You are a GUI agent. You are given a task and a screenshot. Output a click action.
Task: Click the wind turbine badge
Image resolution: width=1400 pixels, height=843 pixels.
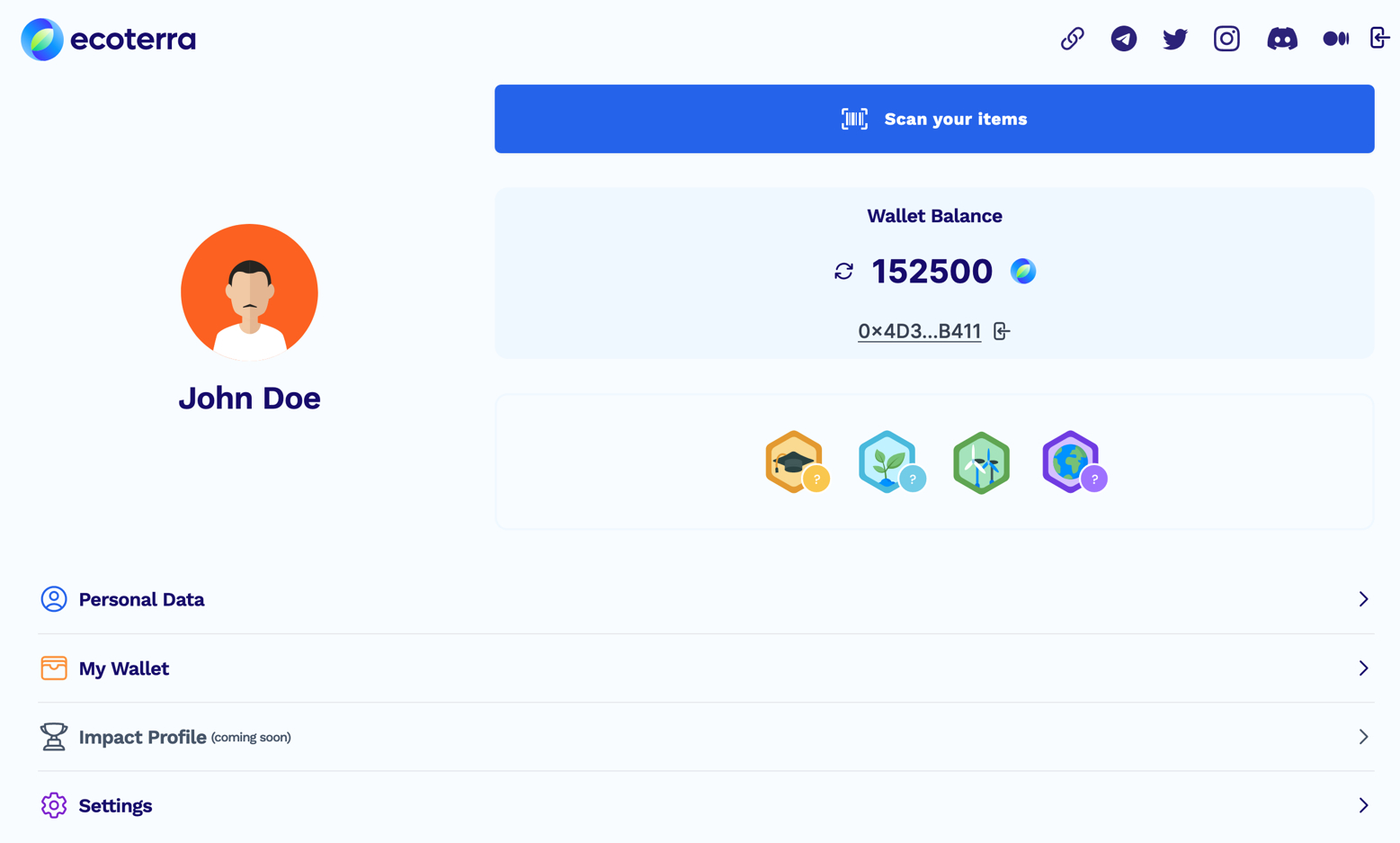[x=981, y=463]
